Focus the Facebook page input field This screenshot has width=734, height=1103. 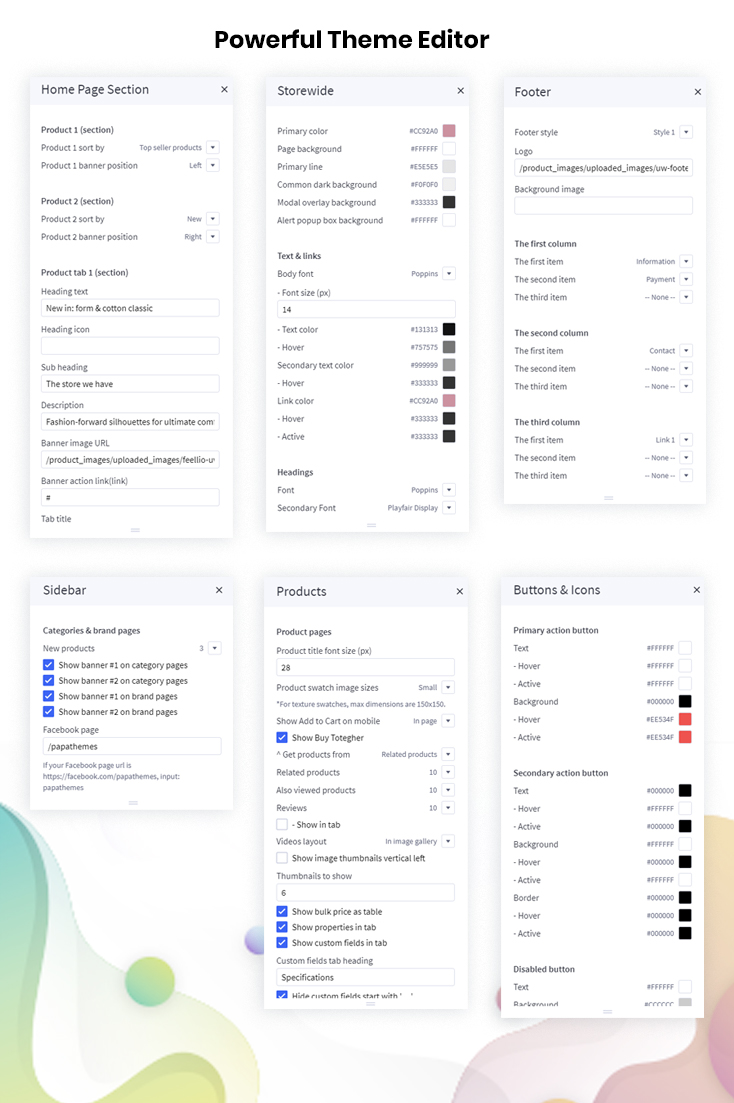click(x=132, y=746)
